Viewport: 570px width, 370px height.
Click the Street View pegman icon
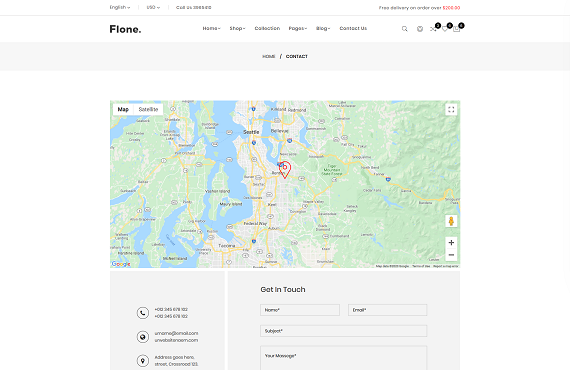pos(451,221)
